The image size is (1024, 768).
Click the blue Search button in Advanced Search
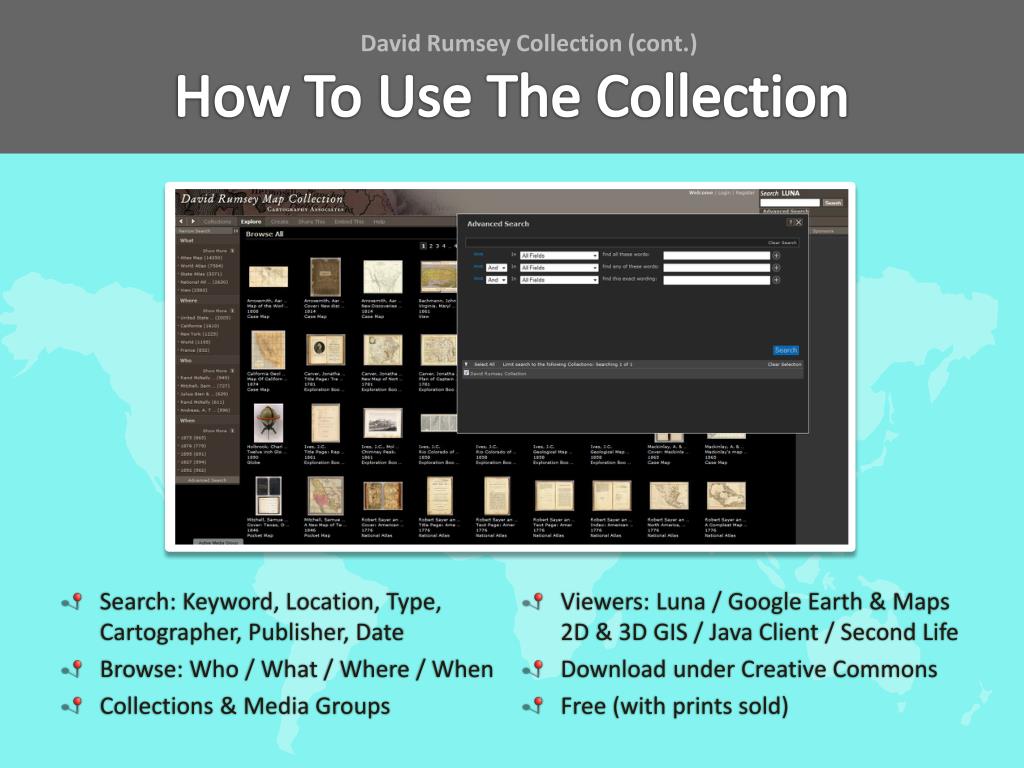pyautogui.click(x=786, y=350)
